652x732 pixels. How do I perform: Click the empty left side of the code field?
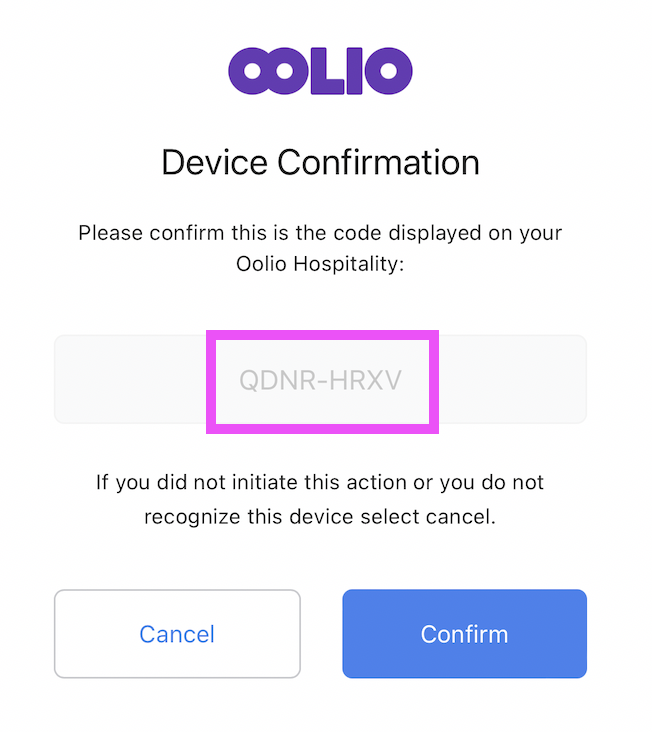point(130,380)
